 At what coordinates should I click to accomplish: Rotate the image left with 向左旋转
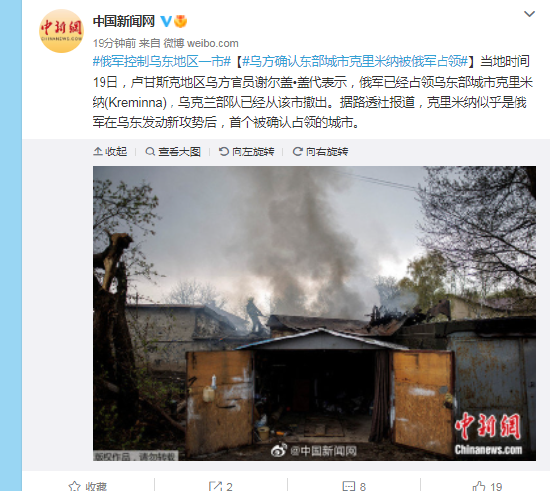point(246,152)
